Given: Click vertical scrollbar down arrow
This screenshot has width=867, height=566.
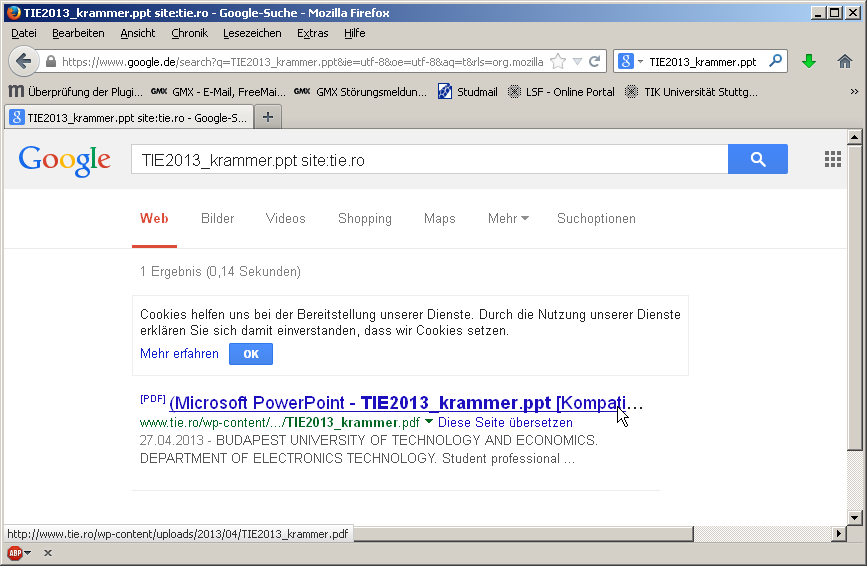Looking at the screenshot, I should (854, 518).
